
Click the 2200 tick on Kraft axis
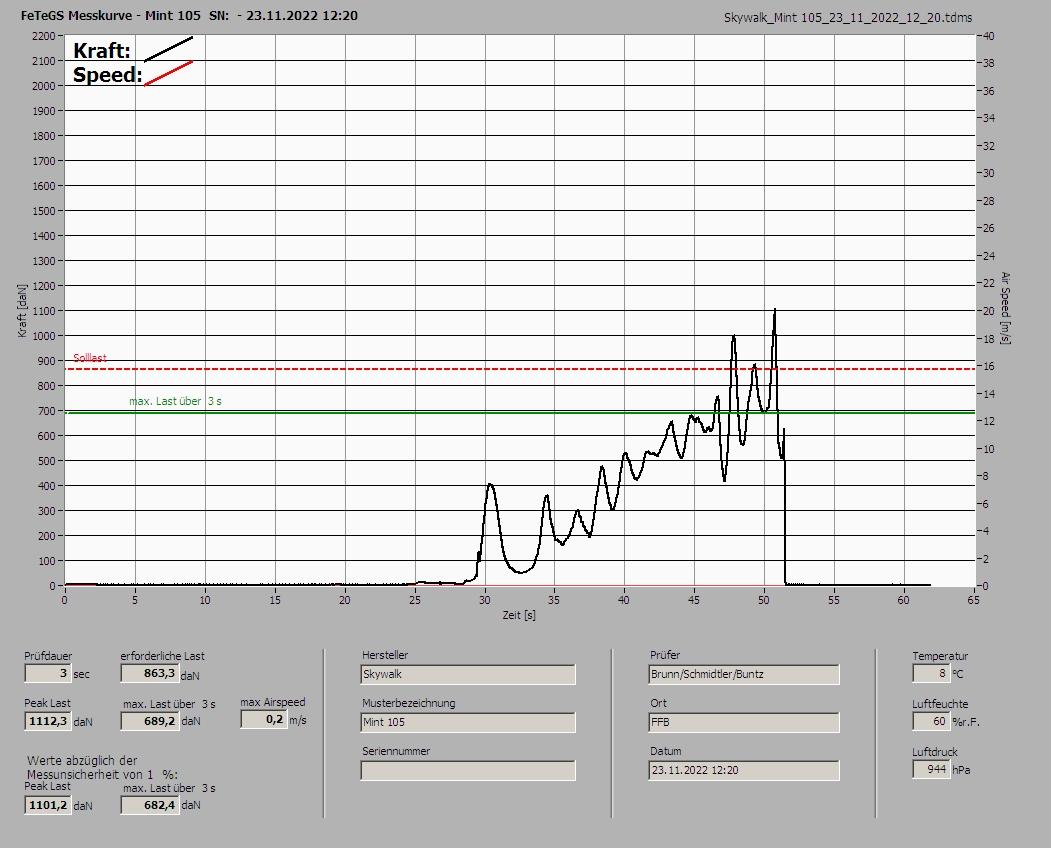point(43,36)
